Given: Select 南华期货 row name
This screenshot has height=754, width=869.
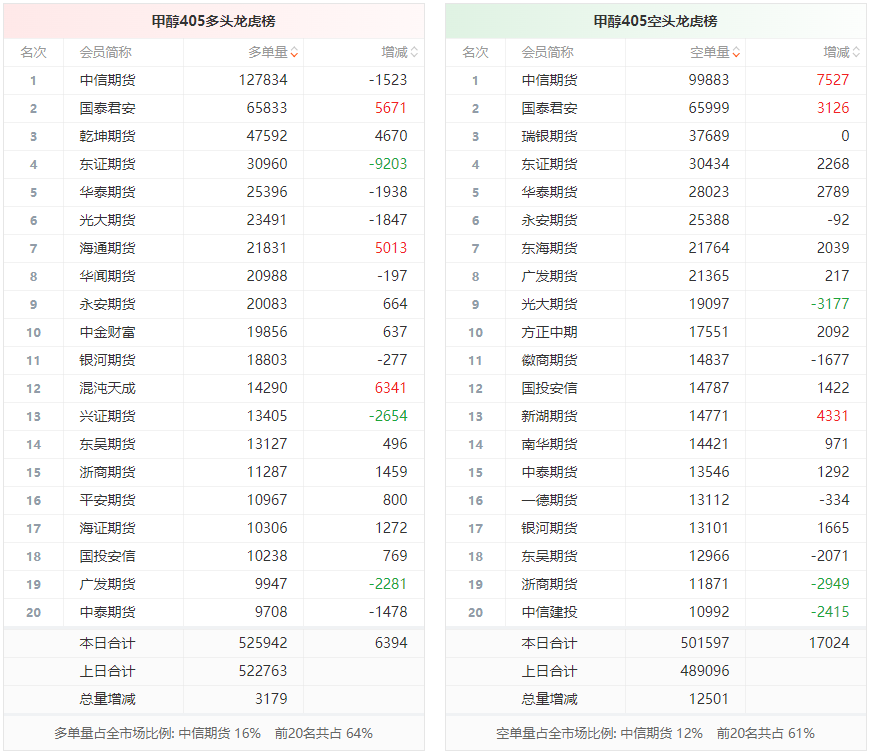Looking at the screenshot, I should [x=549, y=444].
